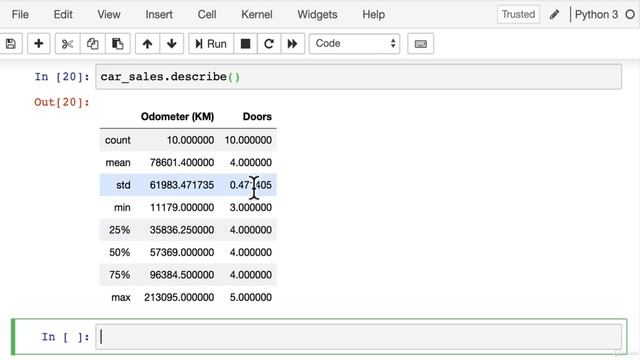Click the std row label

pyautogui.click(x=123, y=185)
